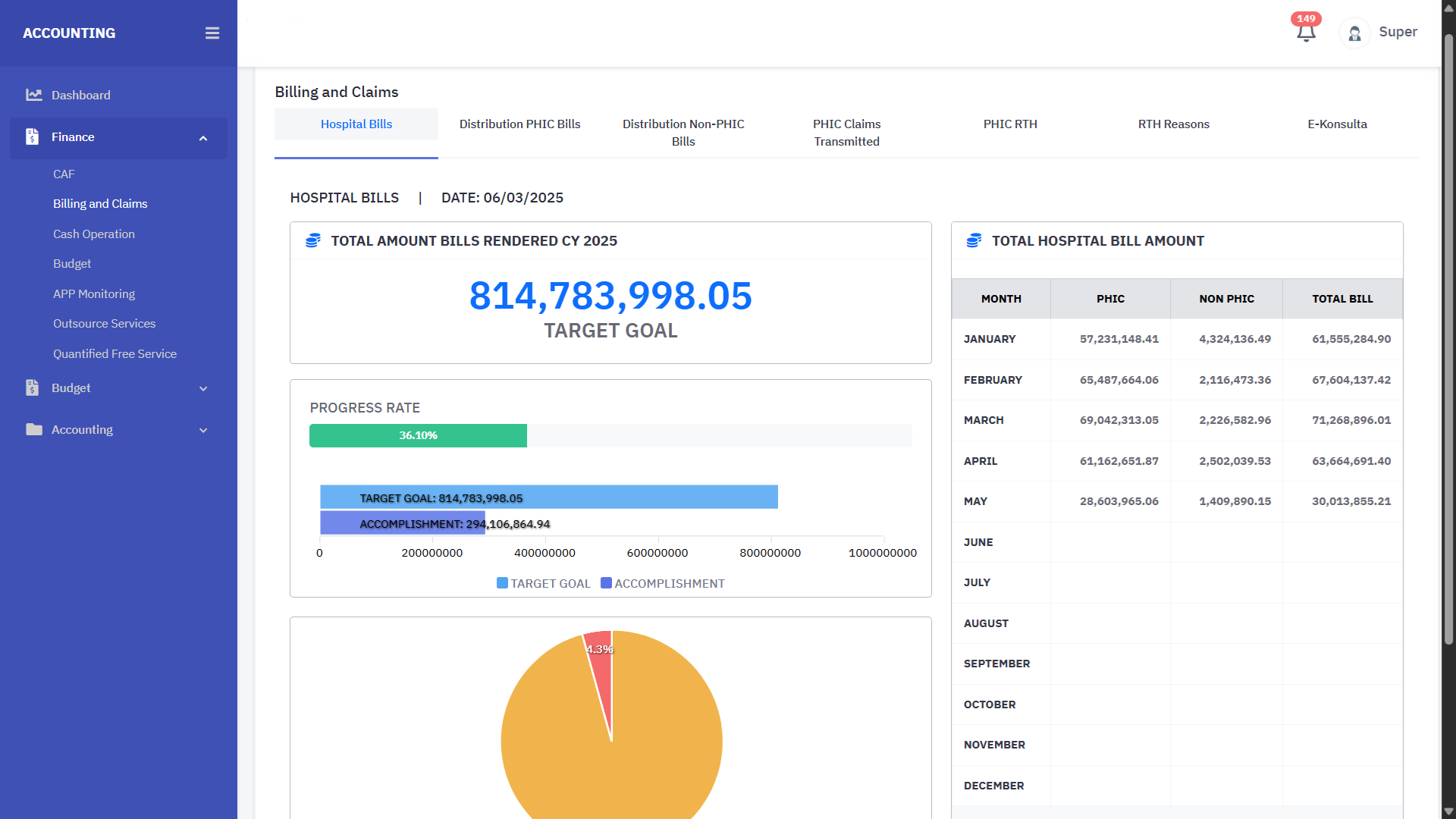Click the user avatar icon beside Super
The image size is (1456, 819).
point(1354,33)
